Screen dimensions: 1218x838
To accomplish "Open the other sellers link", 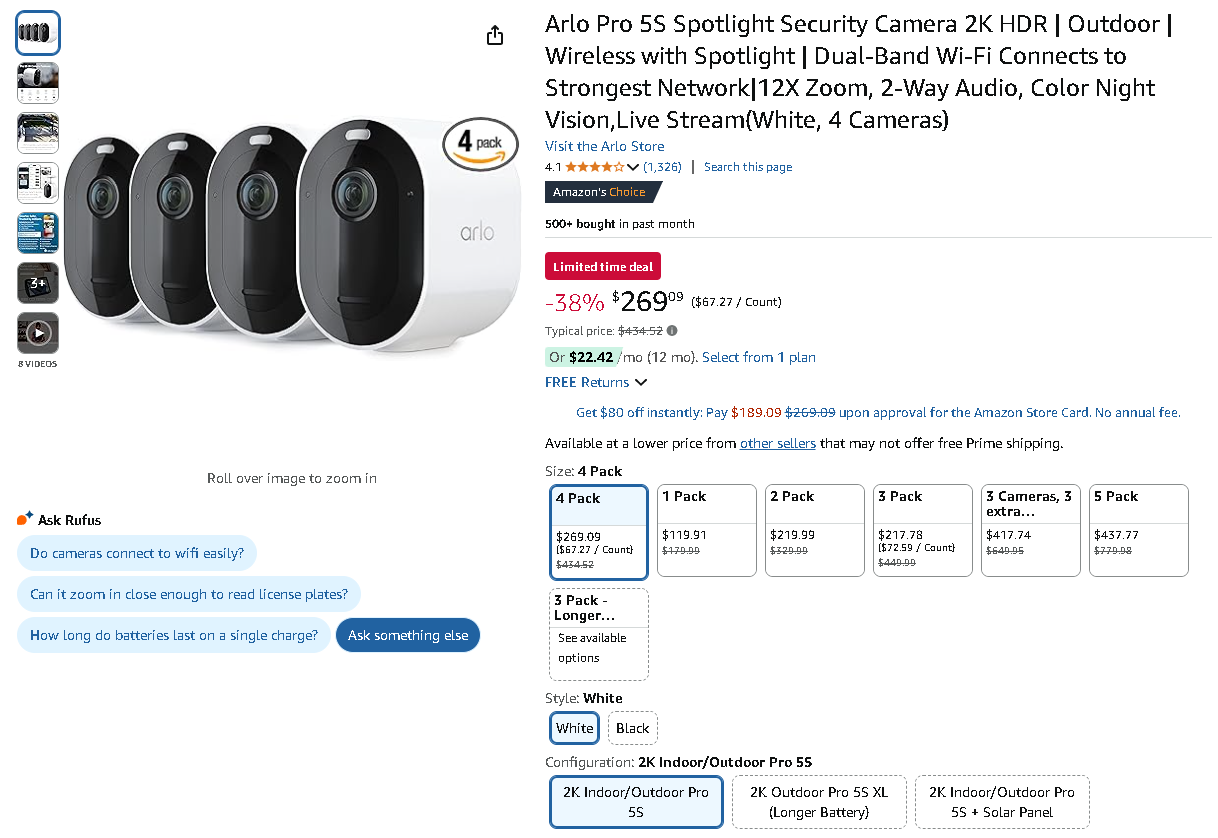I will click(x=777, y=443).
